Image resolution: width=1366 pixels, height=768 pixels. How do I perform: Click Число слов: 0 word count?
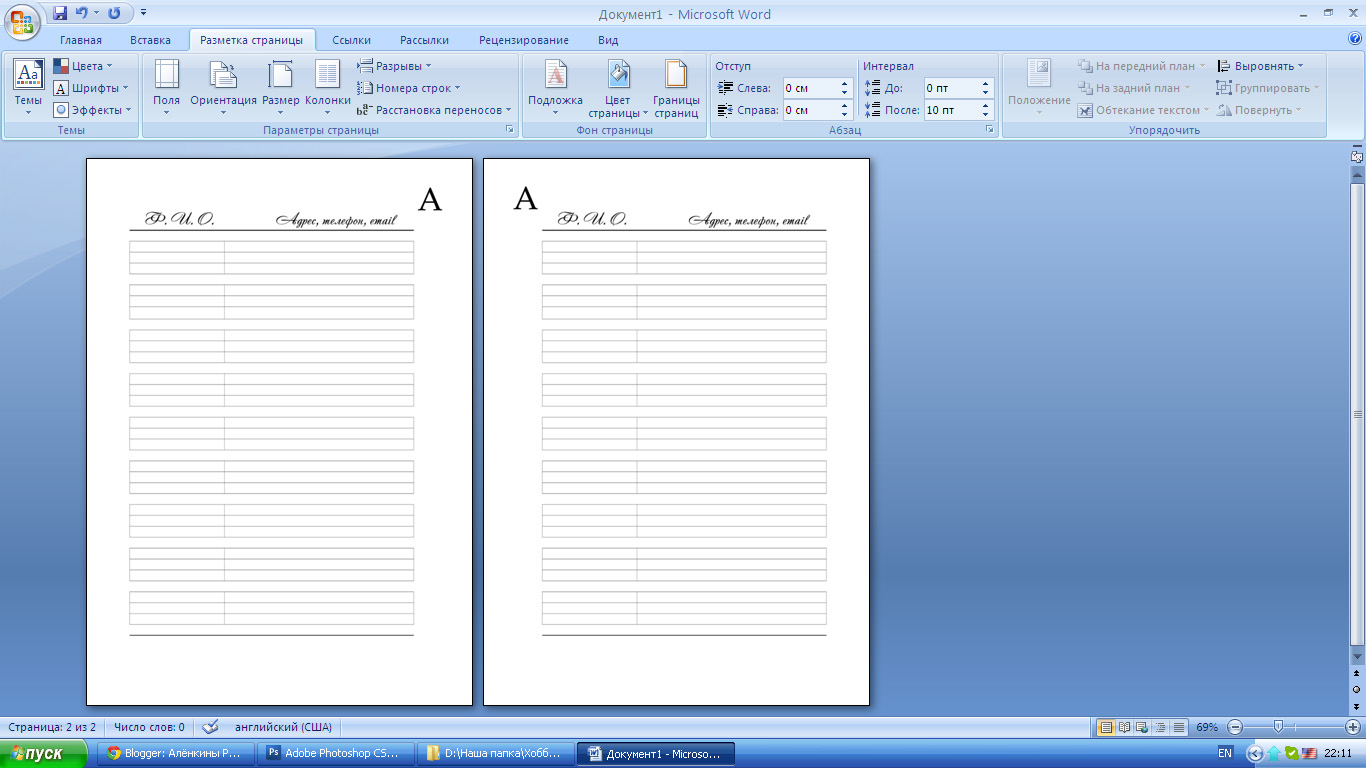[149, 727]
